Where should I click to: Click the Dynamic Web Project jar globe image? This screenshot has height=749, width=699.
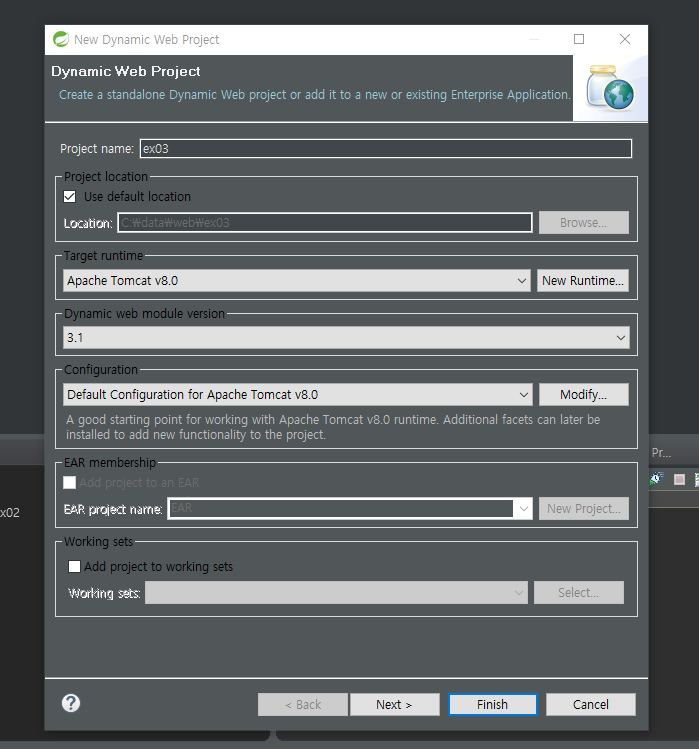(x=611, y=88)
